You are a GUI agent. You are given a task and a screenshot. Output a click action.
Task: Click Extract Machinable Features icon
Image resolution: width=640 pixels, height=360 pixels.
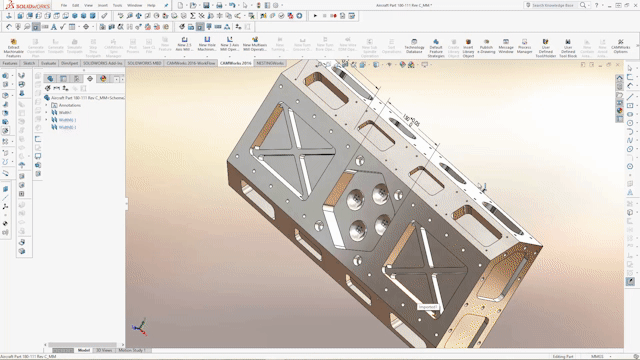pos(13,47)
